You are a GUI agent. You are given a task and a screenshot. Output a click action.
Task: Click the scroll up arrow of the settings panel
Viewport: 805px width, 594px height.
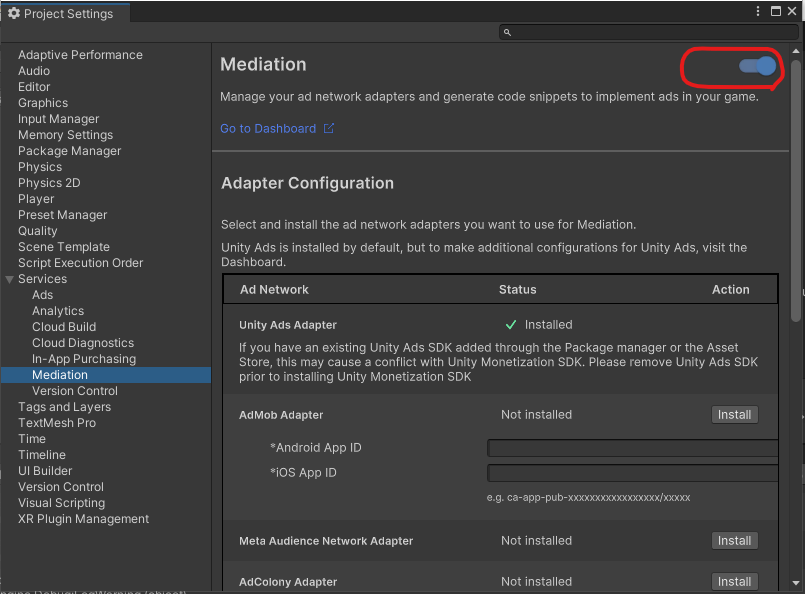click(x=796, y=51)
